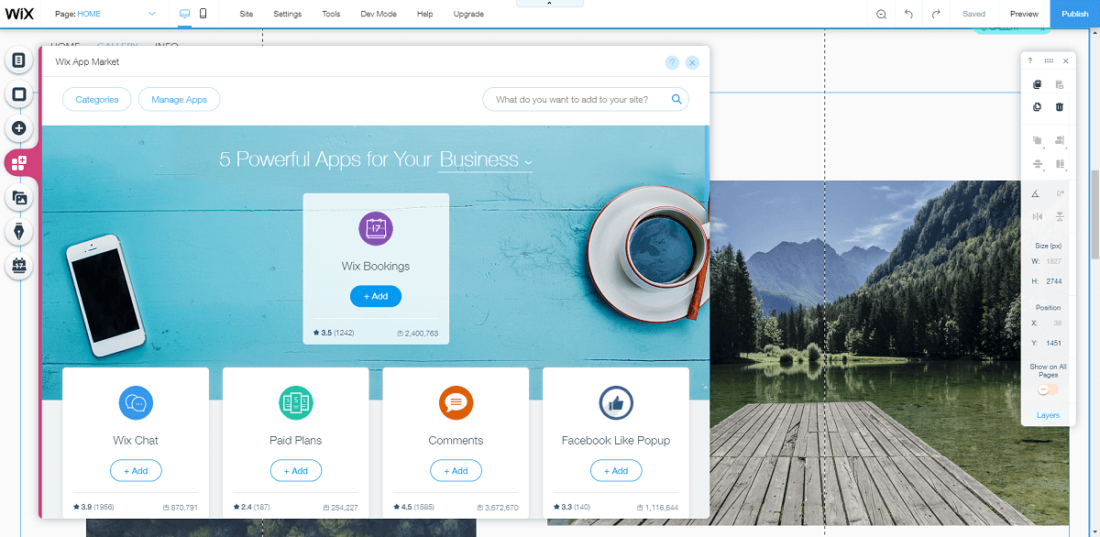Add the Paid Plans app
Screen dimensions: 1100x537
295,470
